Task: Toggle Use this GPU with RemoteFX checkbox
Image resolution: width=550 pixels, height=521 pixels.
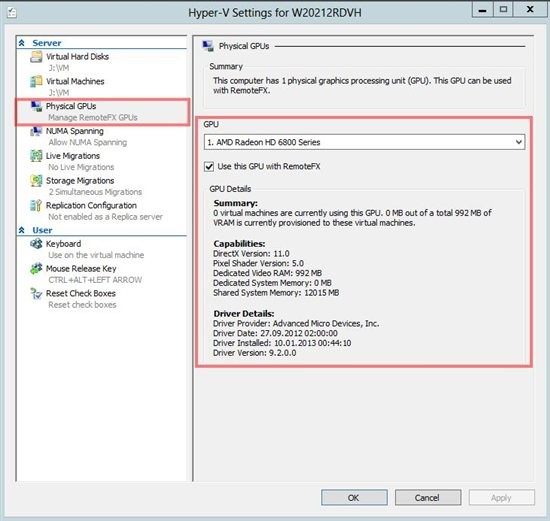Action: pyautogui.click(x=209, y=166)
